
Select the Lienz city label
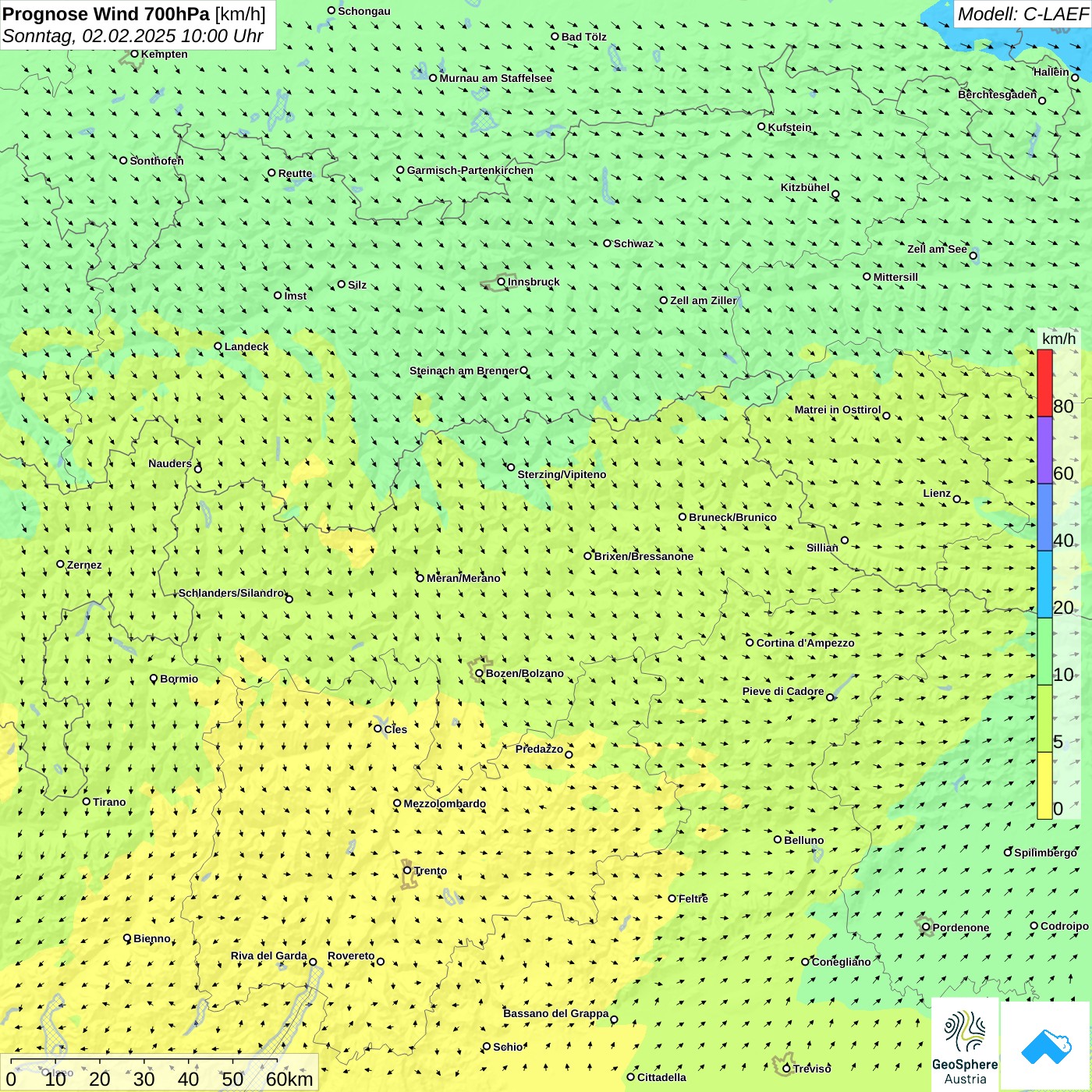click(937, 493)
